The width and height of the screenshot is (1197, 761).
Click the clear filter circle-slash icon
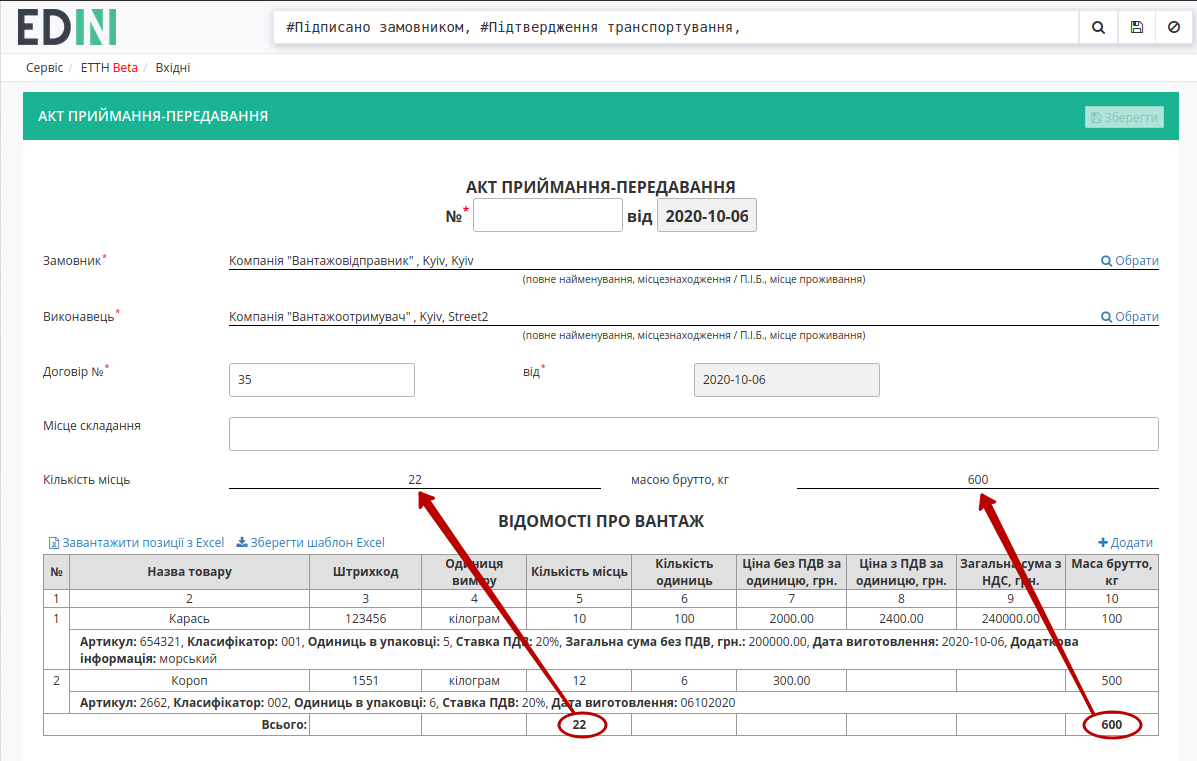coord(1174,27)
